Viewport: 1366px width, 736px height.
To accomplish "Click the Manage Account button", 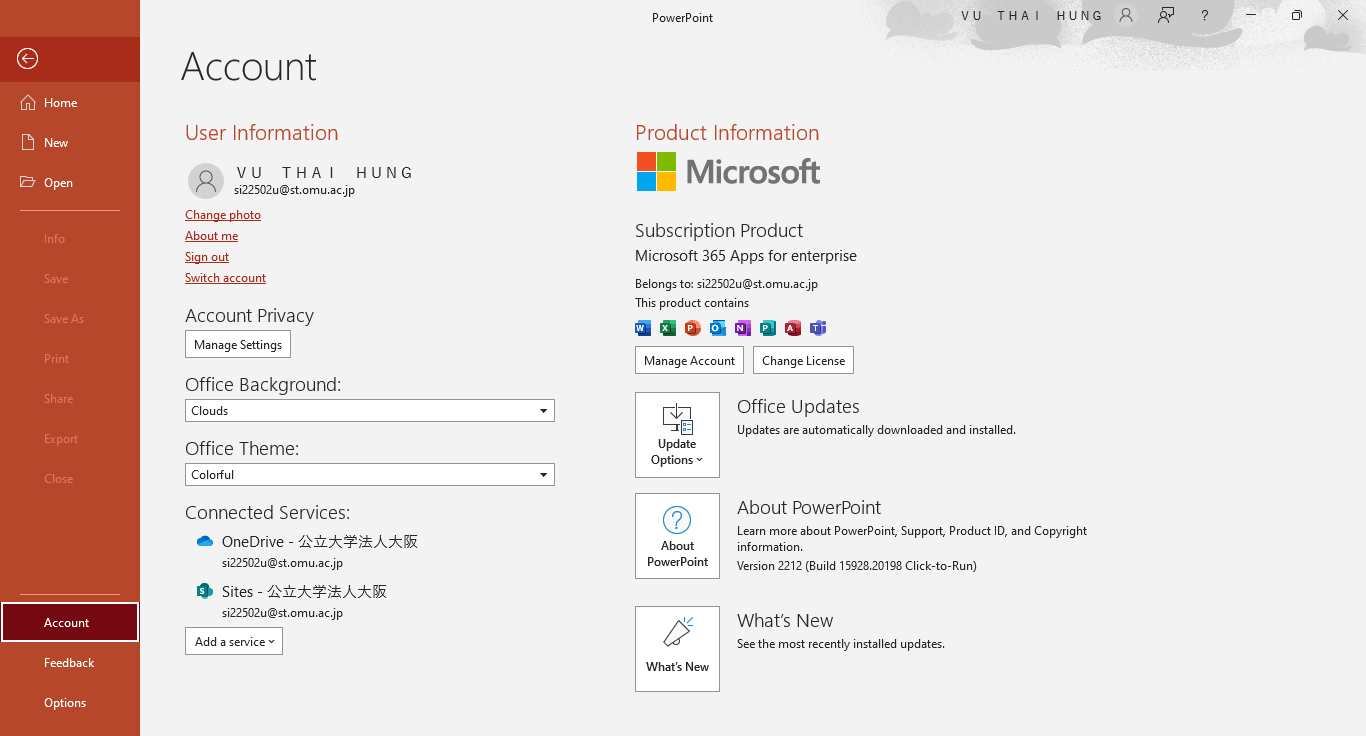I will coord(689,361).
